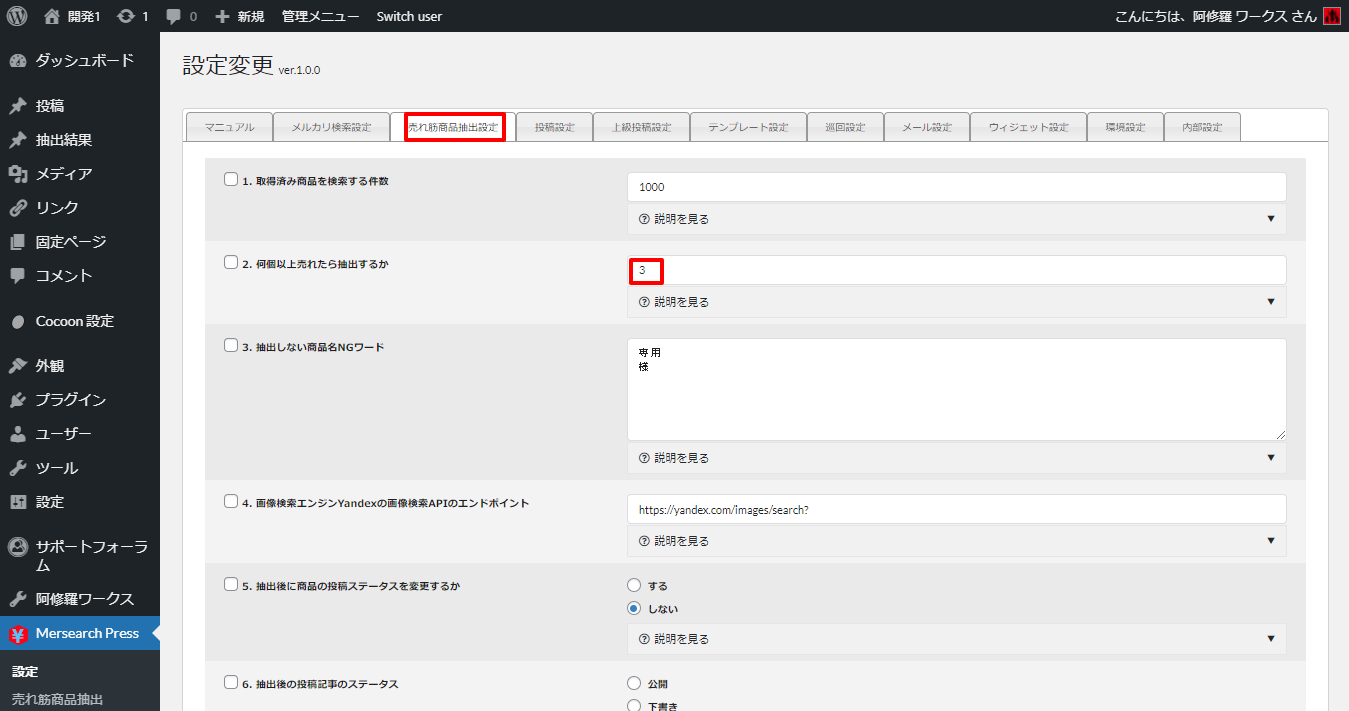Viewport: 1349px width, 711px height.
Task: Select the 公開 radio button for setting 6
Action: point(633,684)
